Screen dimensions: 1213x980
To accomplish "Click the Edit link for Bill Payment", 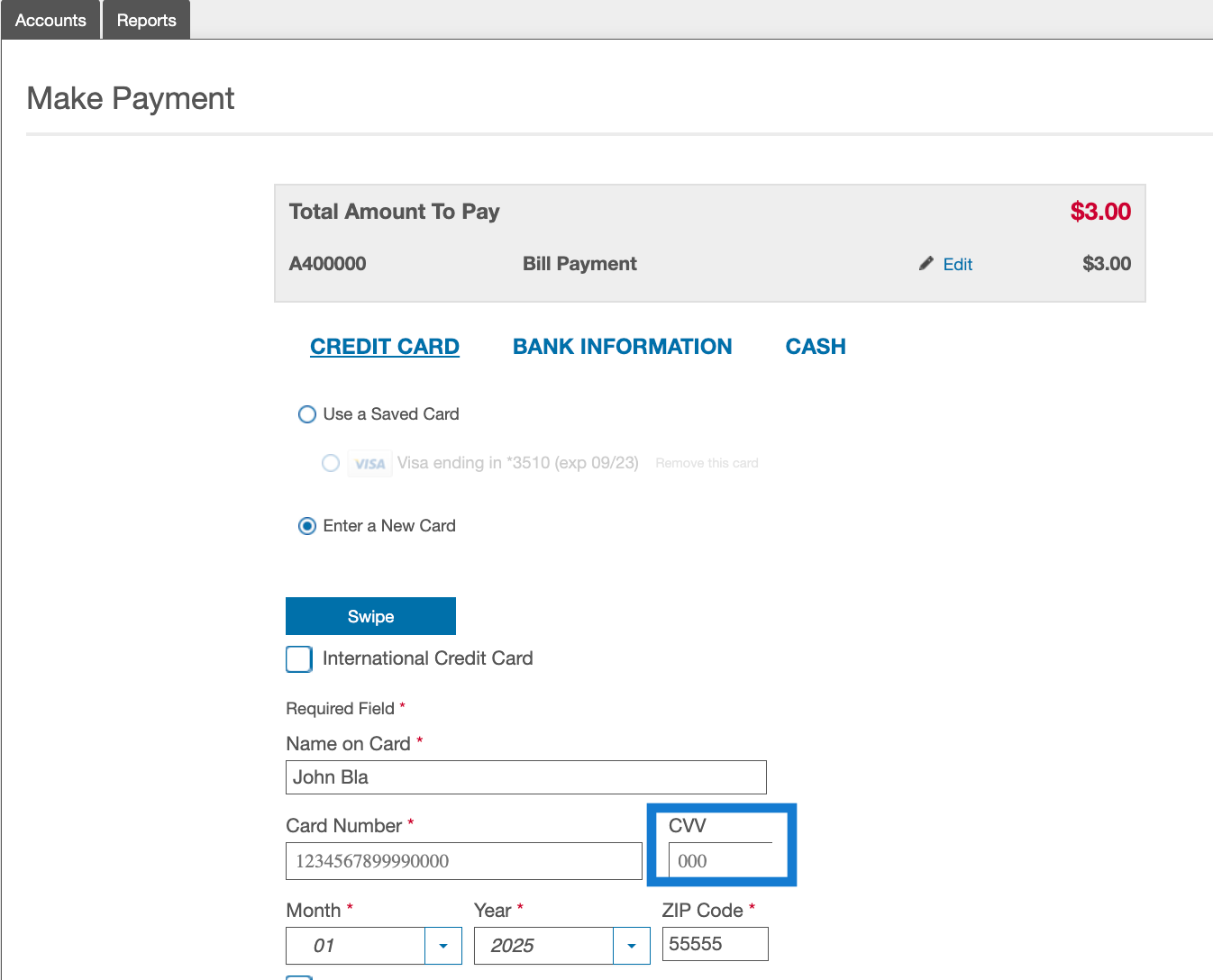I will [957, 265].
